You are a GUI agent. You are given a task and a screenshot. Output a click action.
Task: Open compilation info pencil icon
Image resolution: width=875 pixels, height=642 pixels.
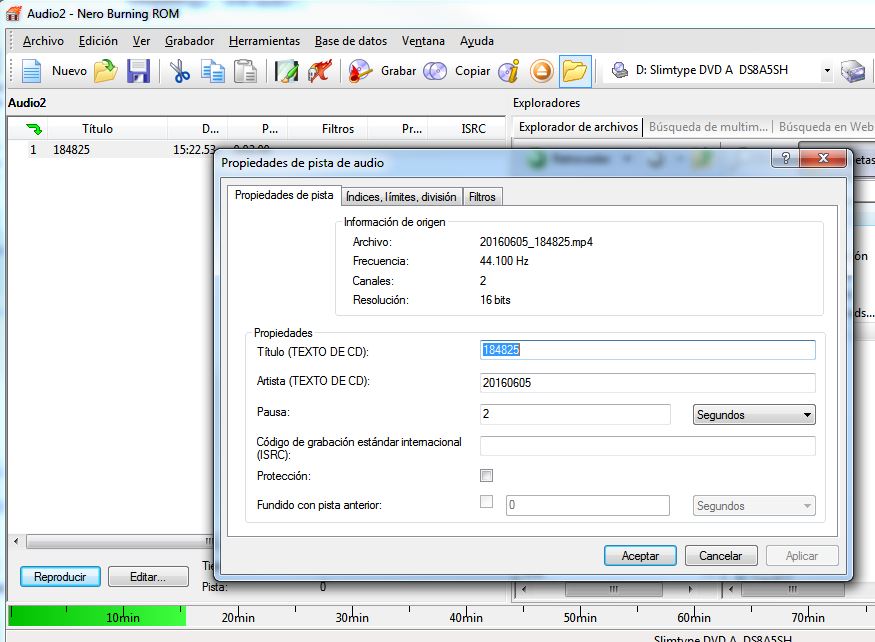click(x=287, y=71)
